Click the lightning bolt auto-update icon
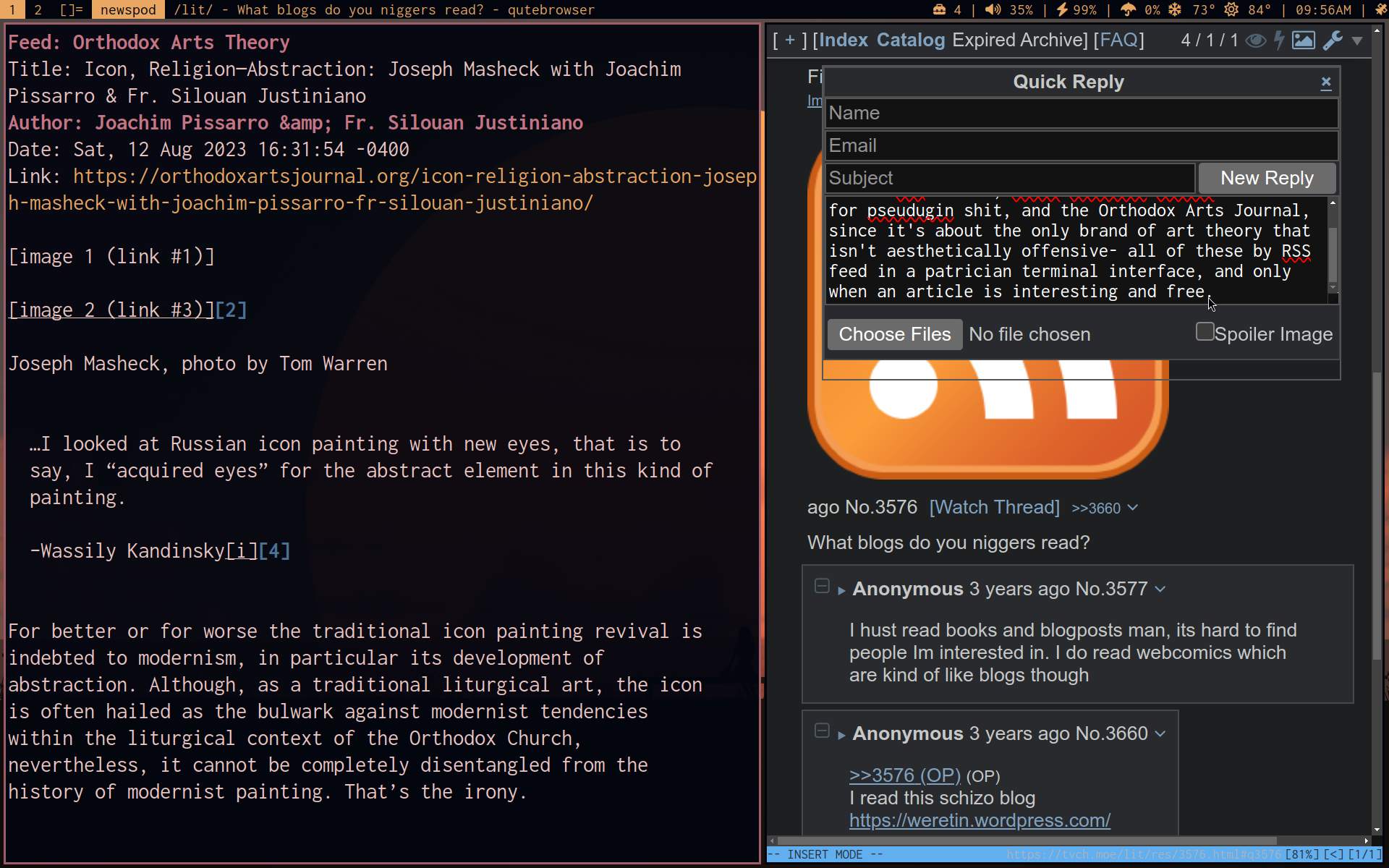 (x=1279, y=41)
